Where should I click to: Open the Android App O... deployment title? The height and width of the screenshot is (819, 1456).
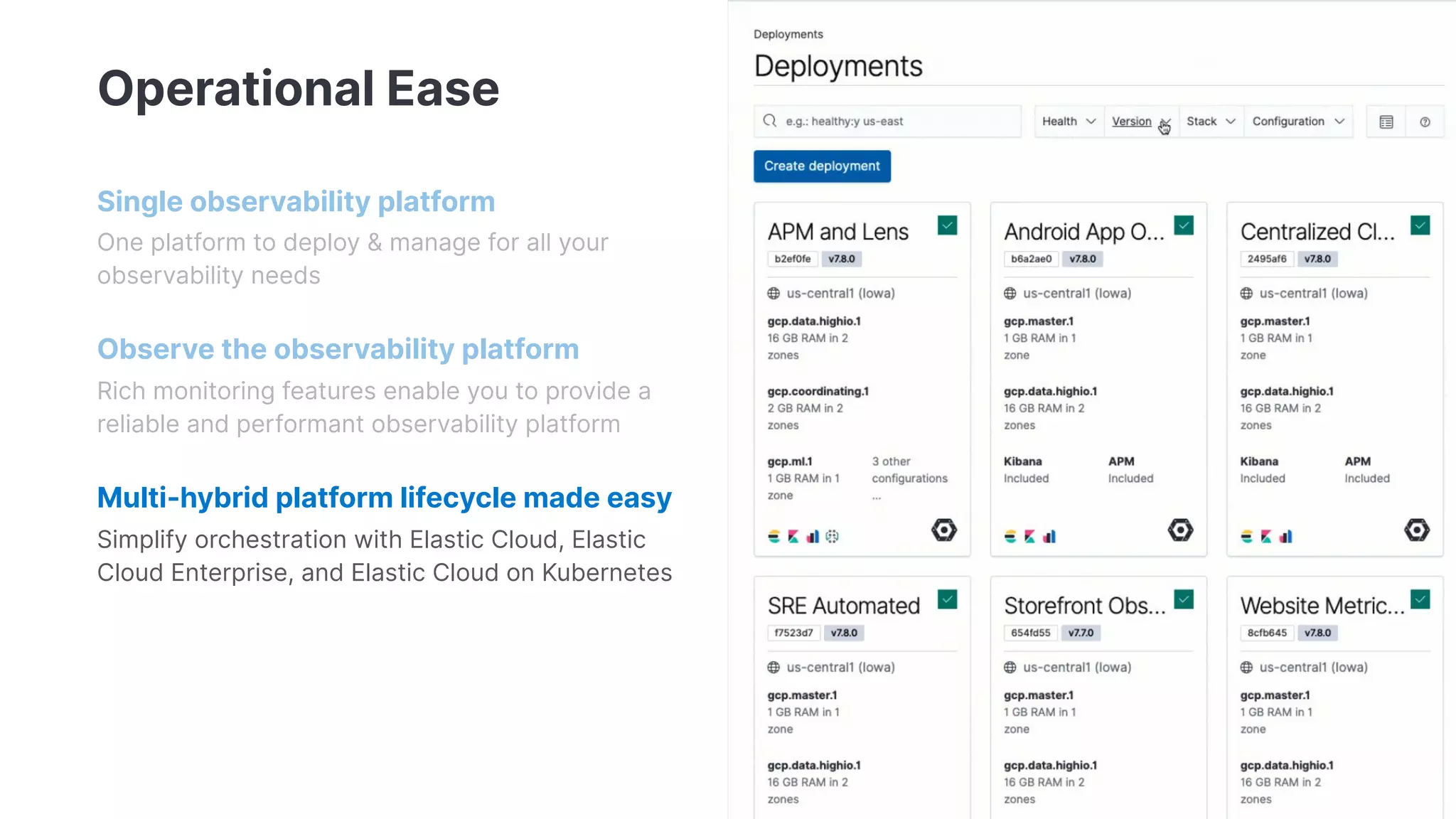1083,232
